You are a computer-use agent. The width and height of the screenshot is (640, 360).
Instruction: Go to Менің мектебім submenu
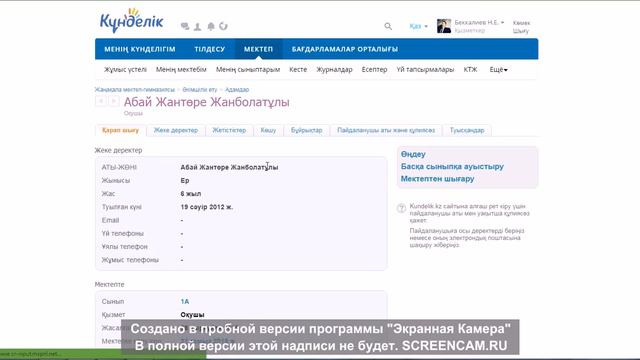[181, 70]
